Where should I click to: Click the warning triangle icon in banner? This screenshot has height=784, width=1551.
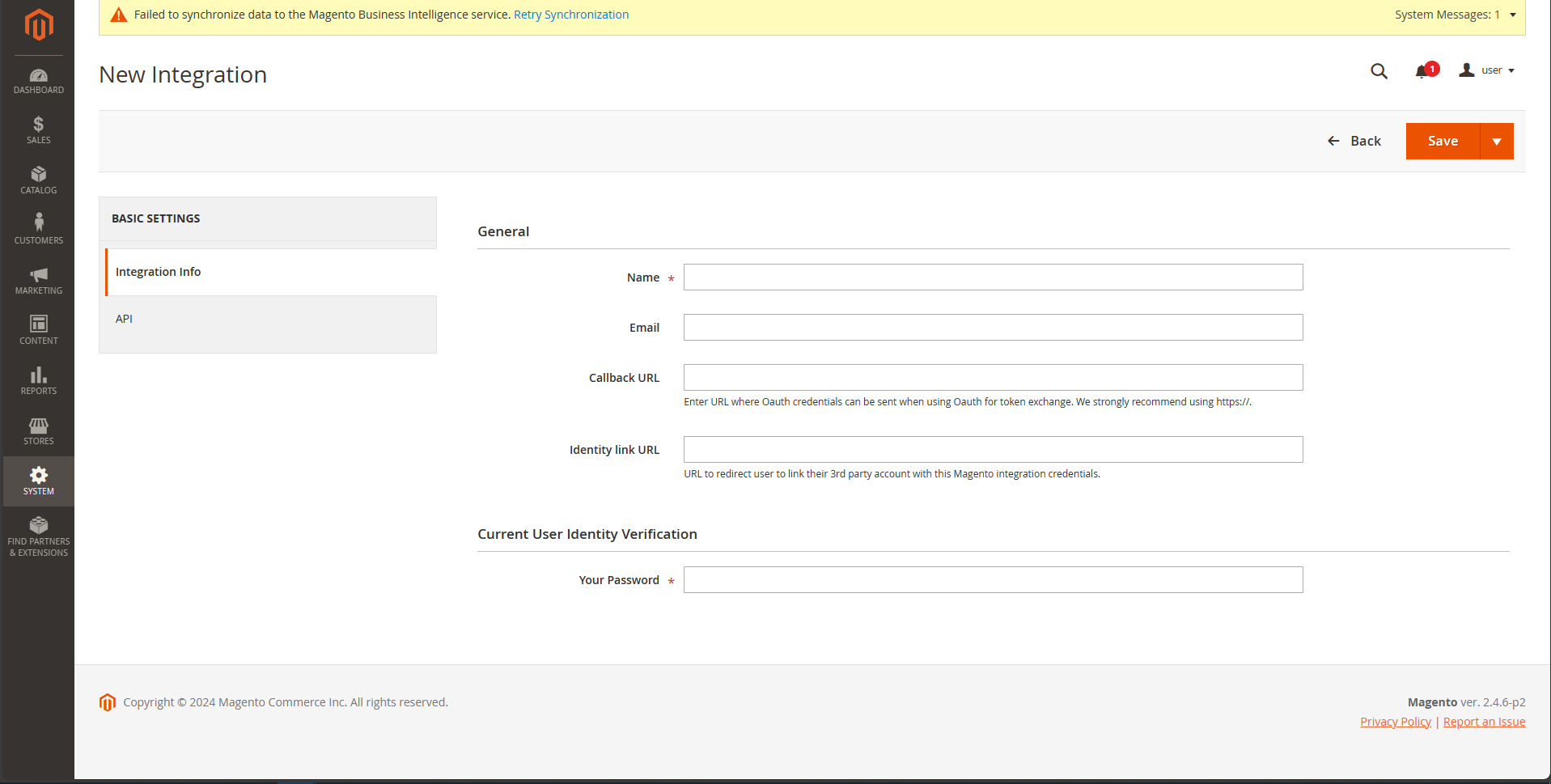[119, 15]
